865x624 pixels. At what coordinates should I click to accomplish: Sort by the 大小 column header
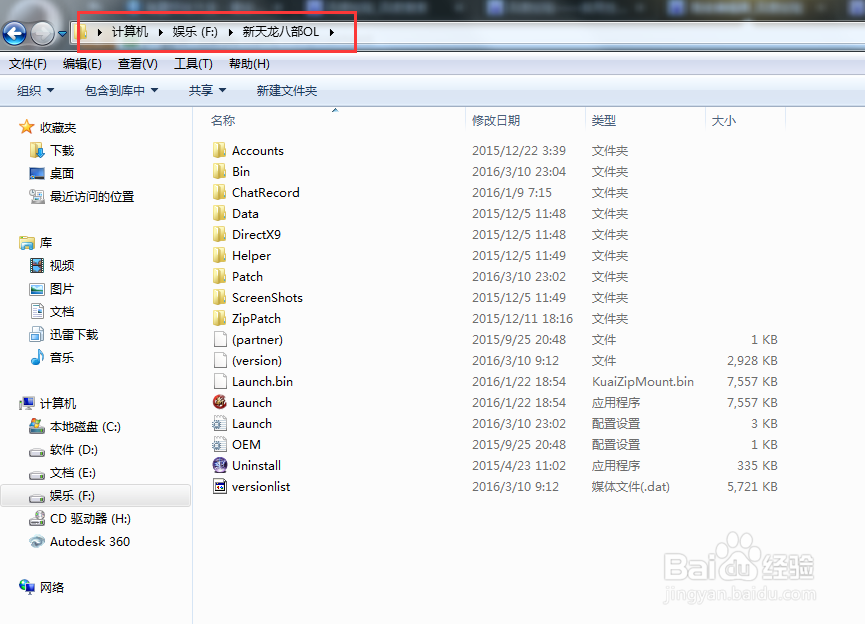[x=724, y=120]
